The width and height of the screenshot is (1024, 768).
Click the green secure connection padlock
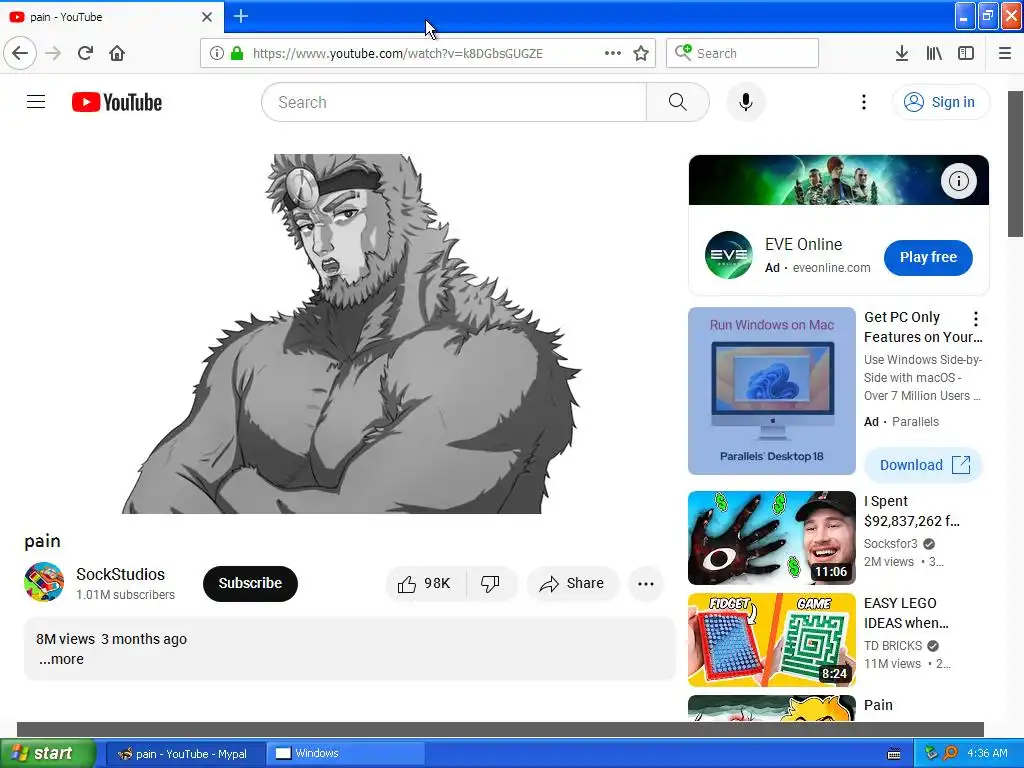[x=236, y=53]
